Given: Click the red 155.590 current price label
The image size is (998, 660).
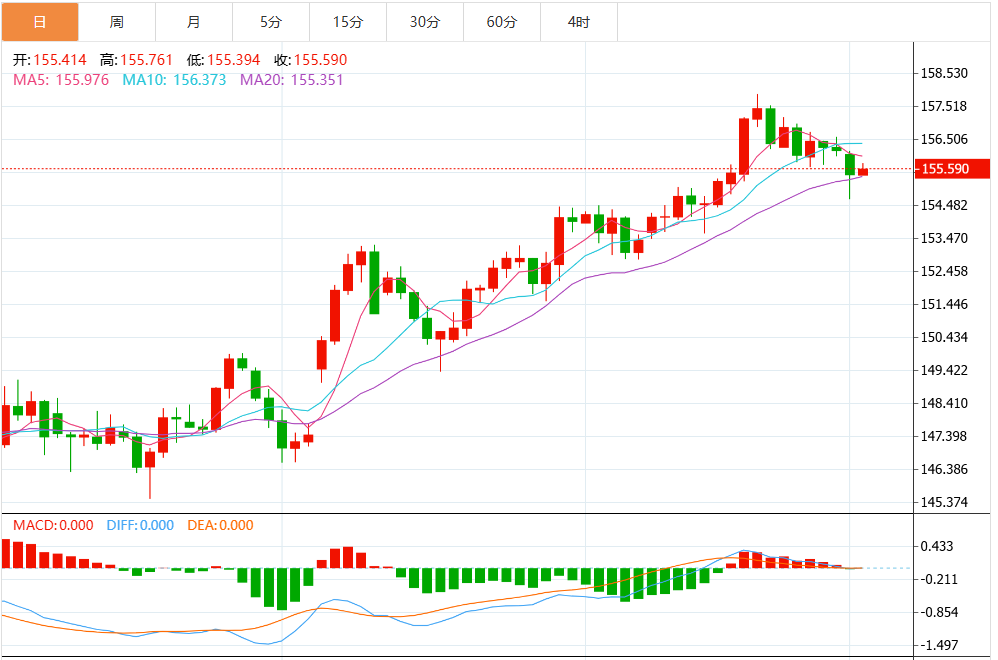Looking at the screenshot, I should click(952, 169).
